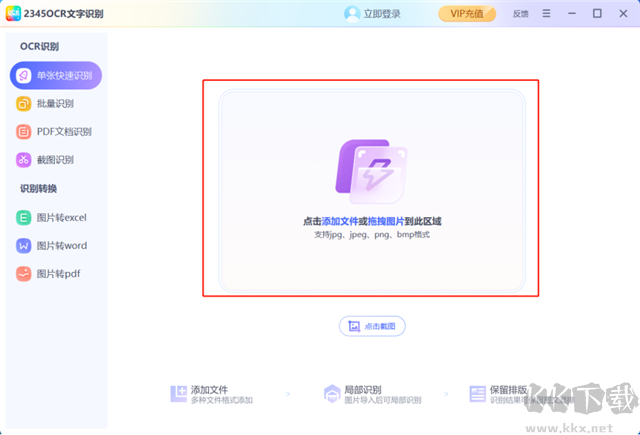Minimize the 2345OCR window
The height and width of the screenshot is (435, 640).
coord(572,13)
